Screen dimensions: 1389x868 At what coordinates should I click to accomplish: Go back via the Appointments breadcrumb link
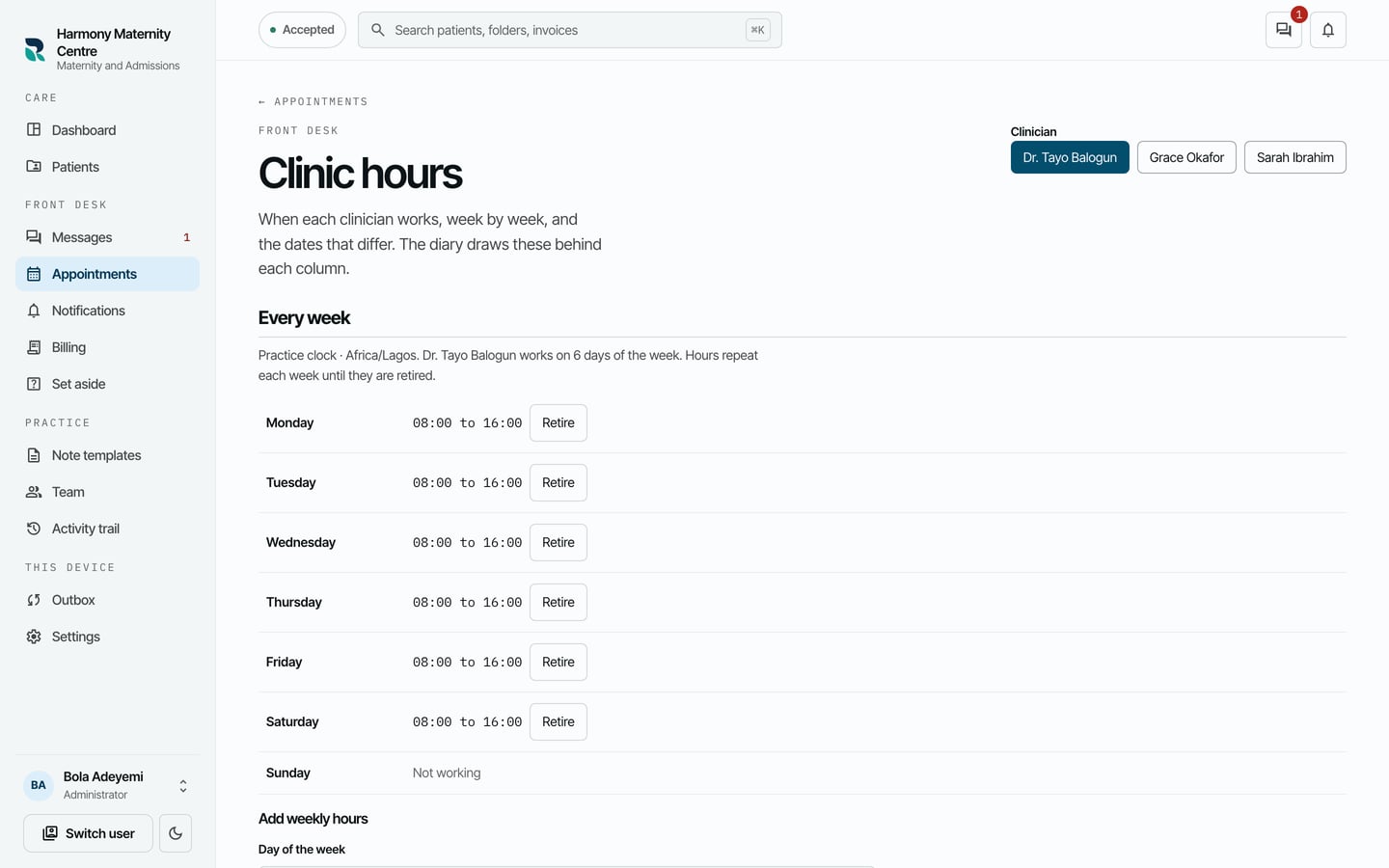tap(313, 101)
